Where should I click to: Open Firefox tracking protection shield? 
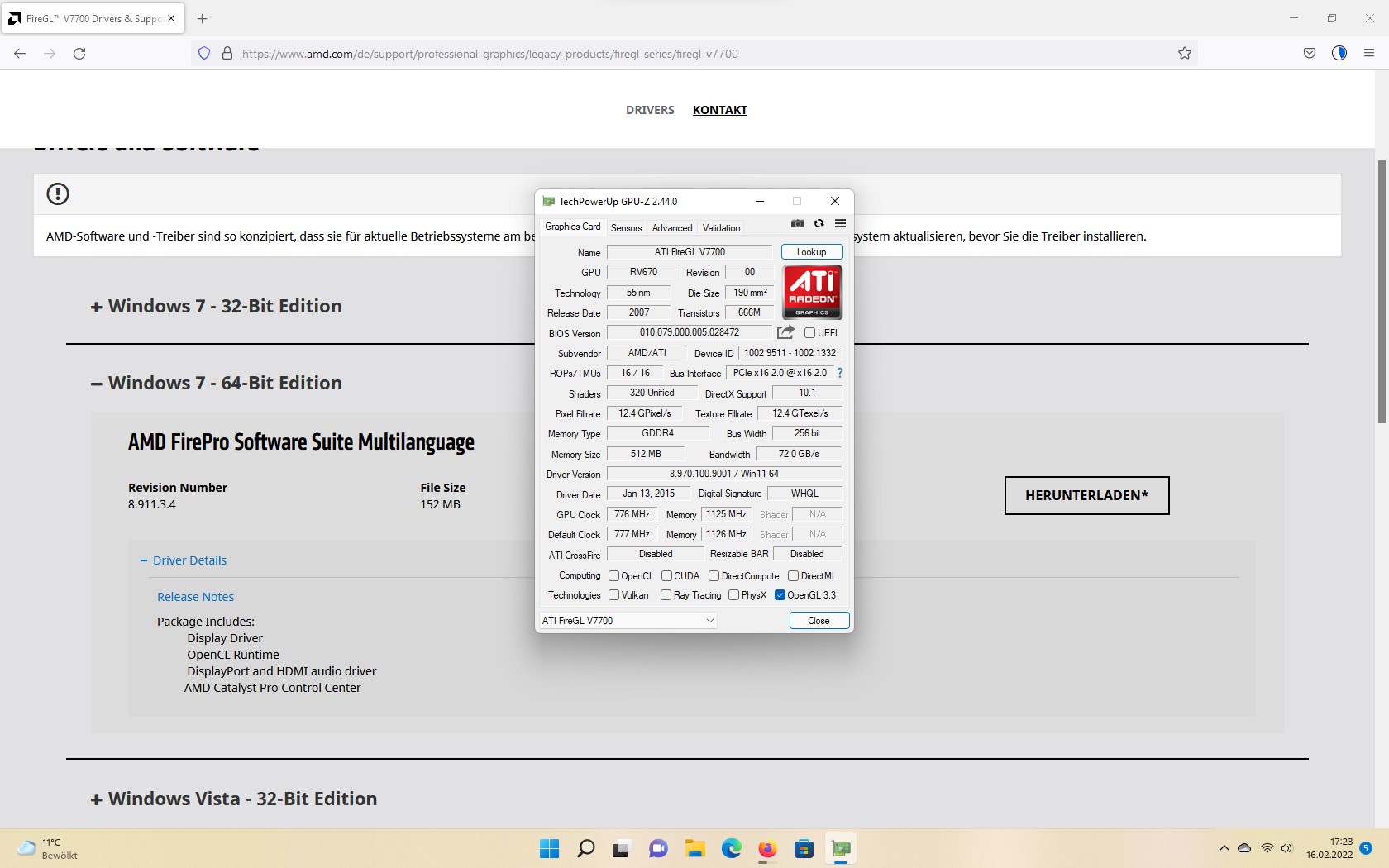pos(204,53)
